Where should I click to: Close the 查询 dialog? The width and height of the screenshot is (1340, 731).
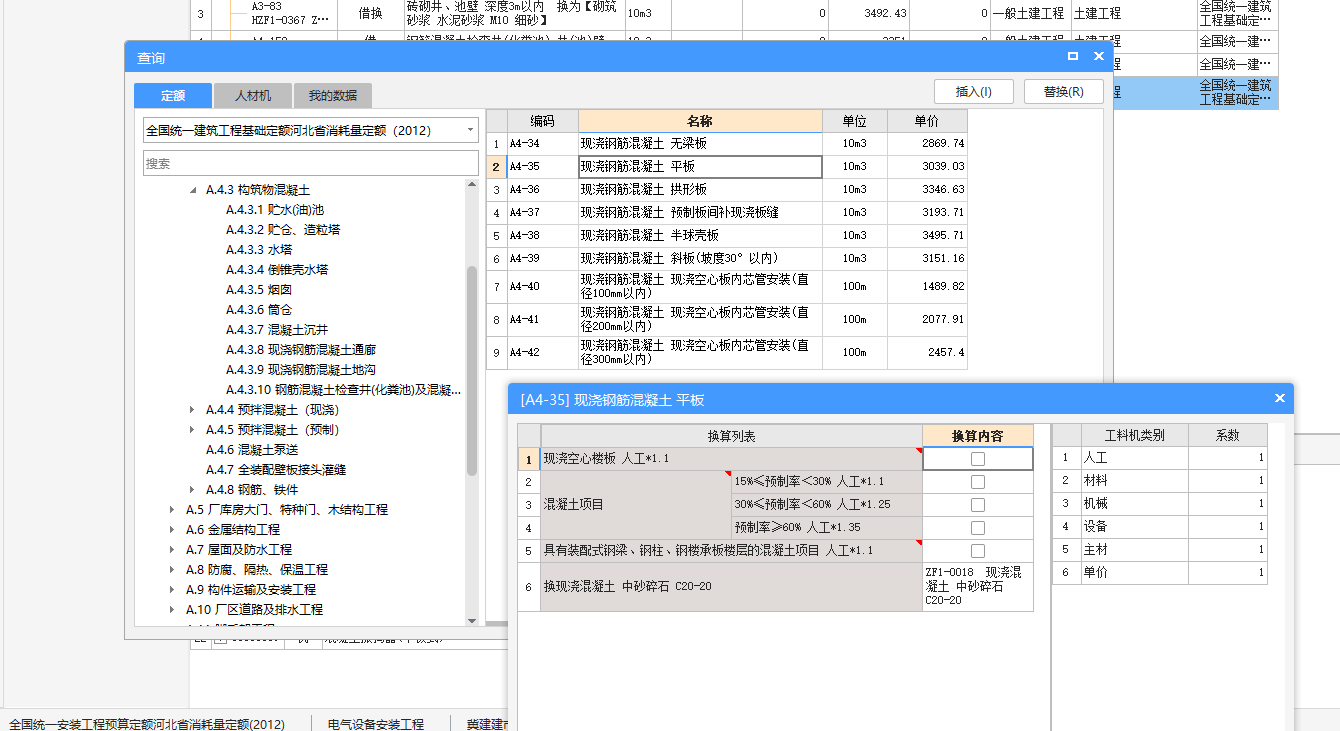(x=1099, y=57)
